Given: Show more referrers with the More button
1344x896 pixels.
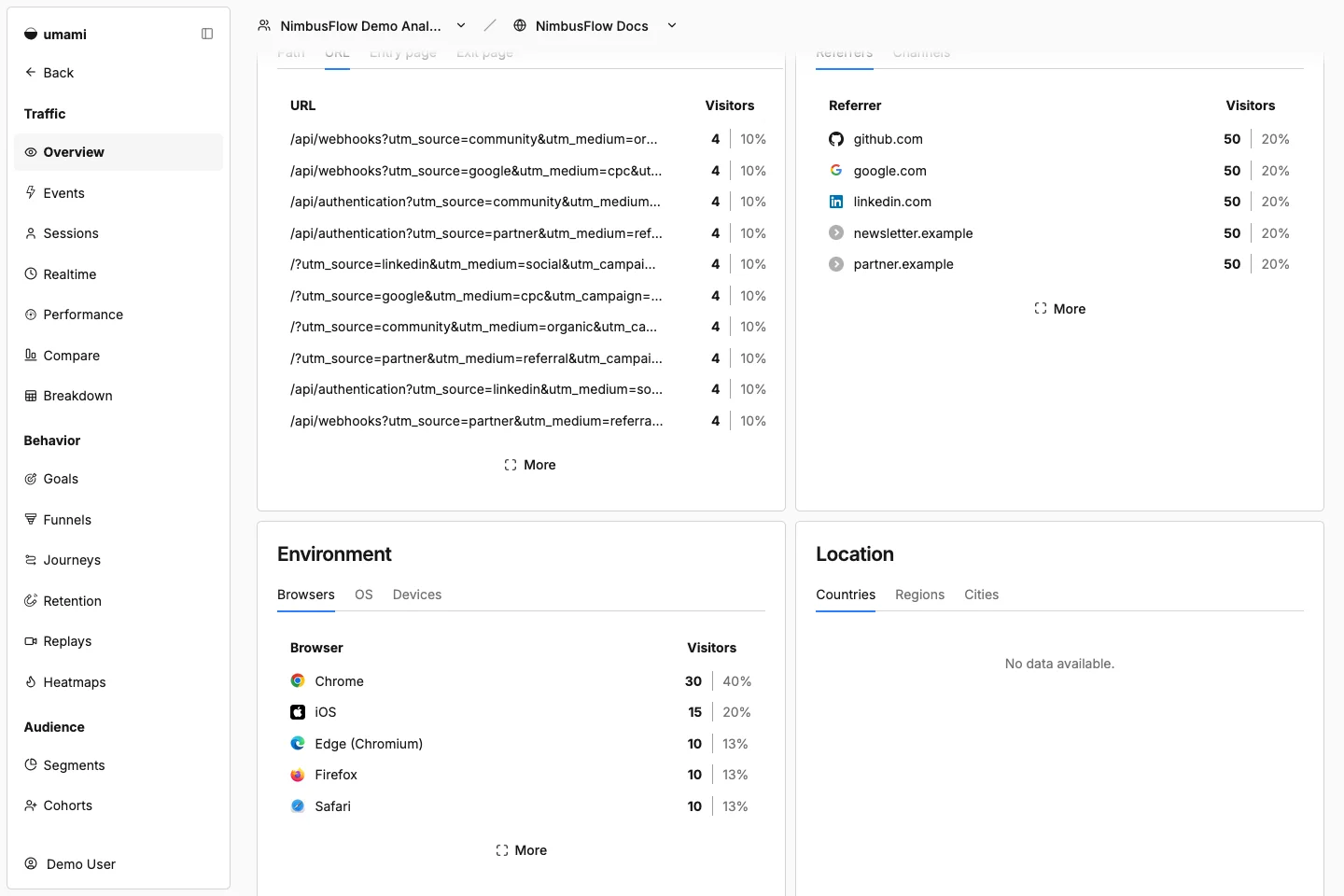Looking at the screenshot, I should point(1060,309).
